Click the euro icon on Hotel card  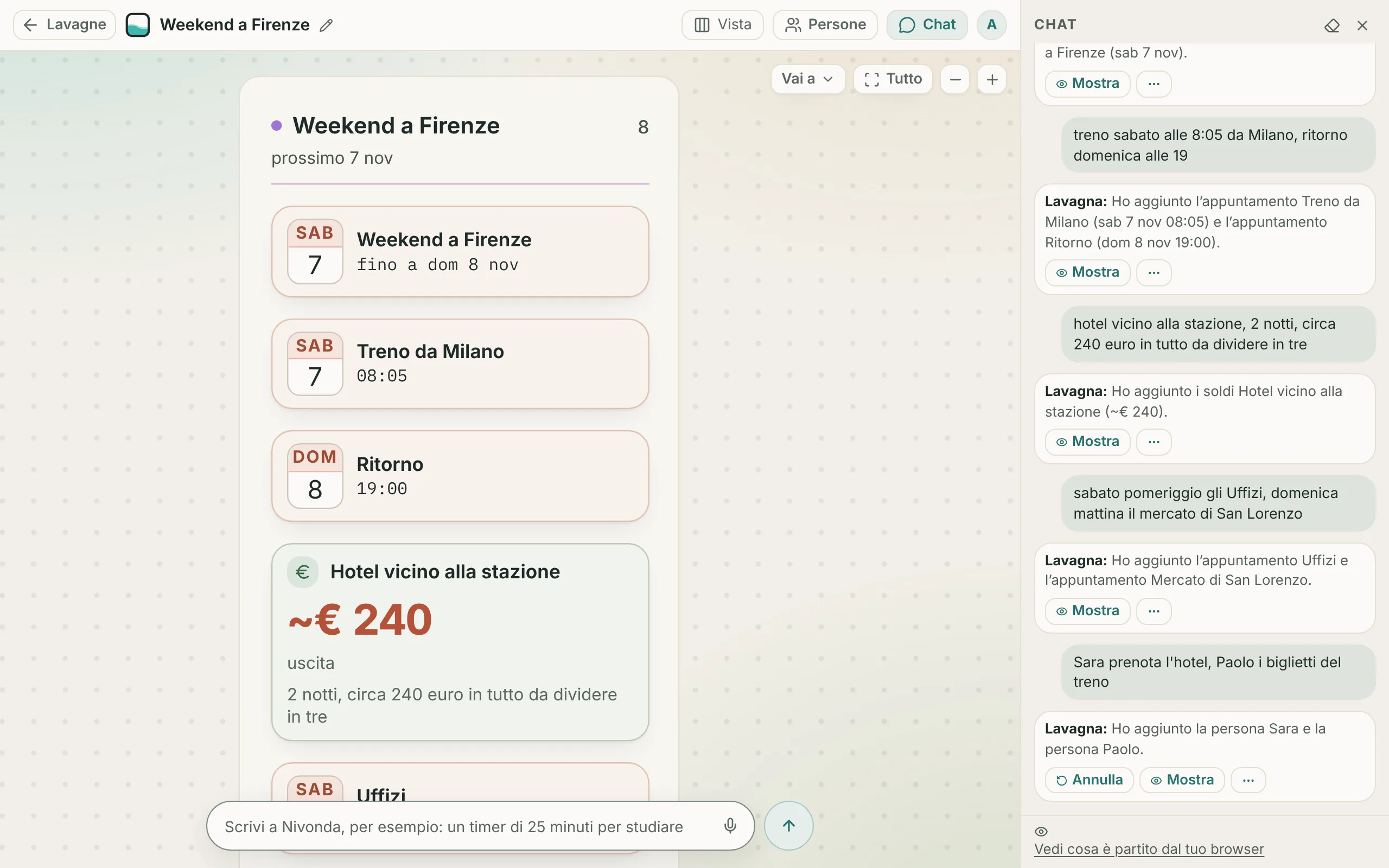click(x=302, y=572)
